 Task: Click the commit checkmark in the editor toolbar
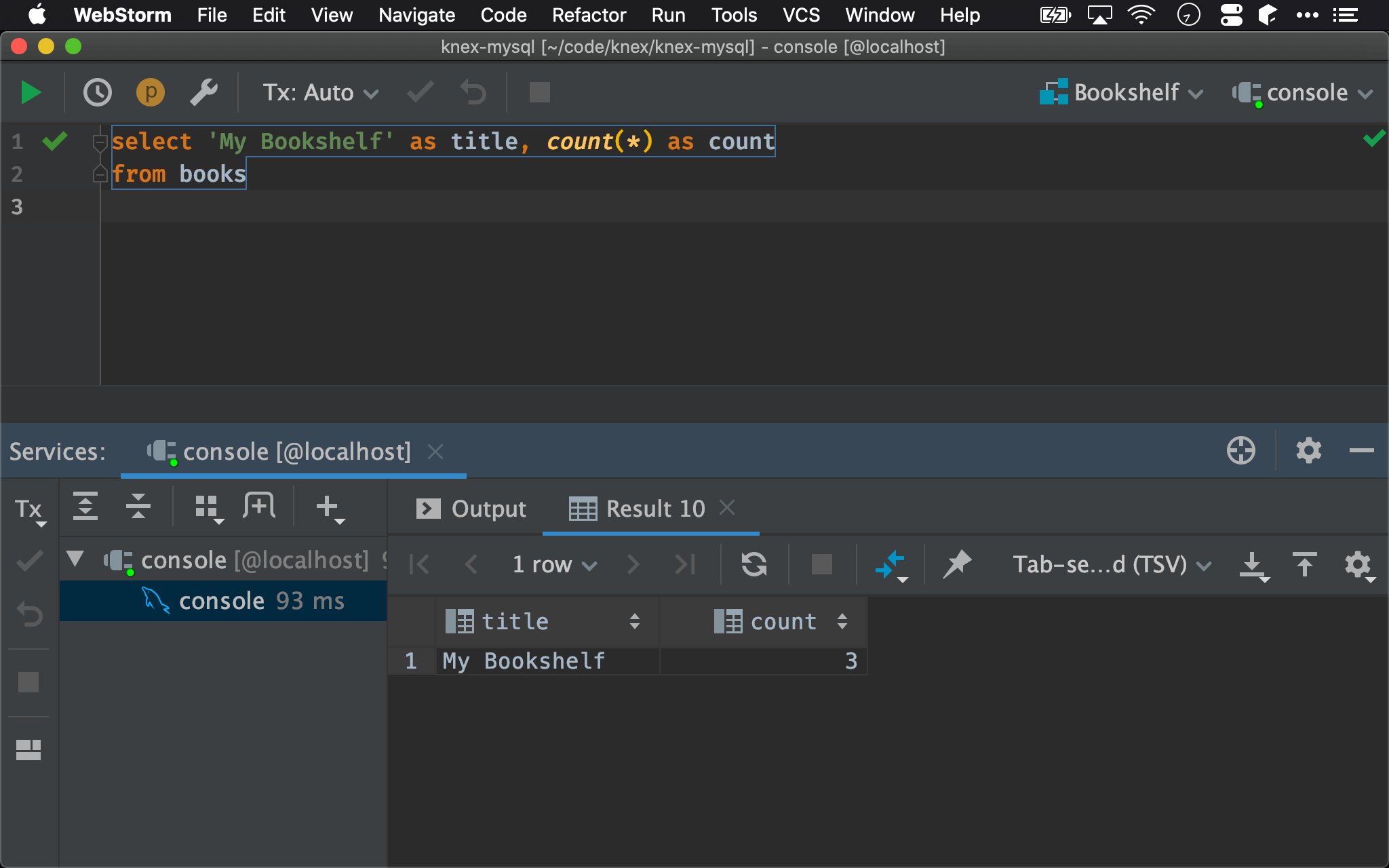(420, 93)
